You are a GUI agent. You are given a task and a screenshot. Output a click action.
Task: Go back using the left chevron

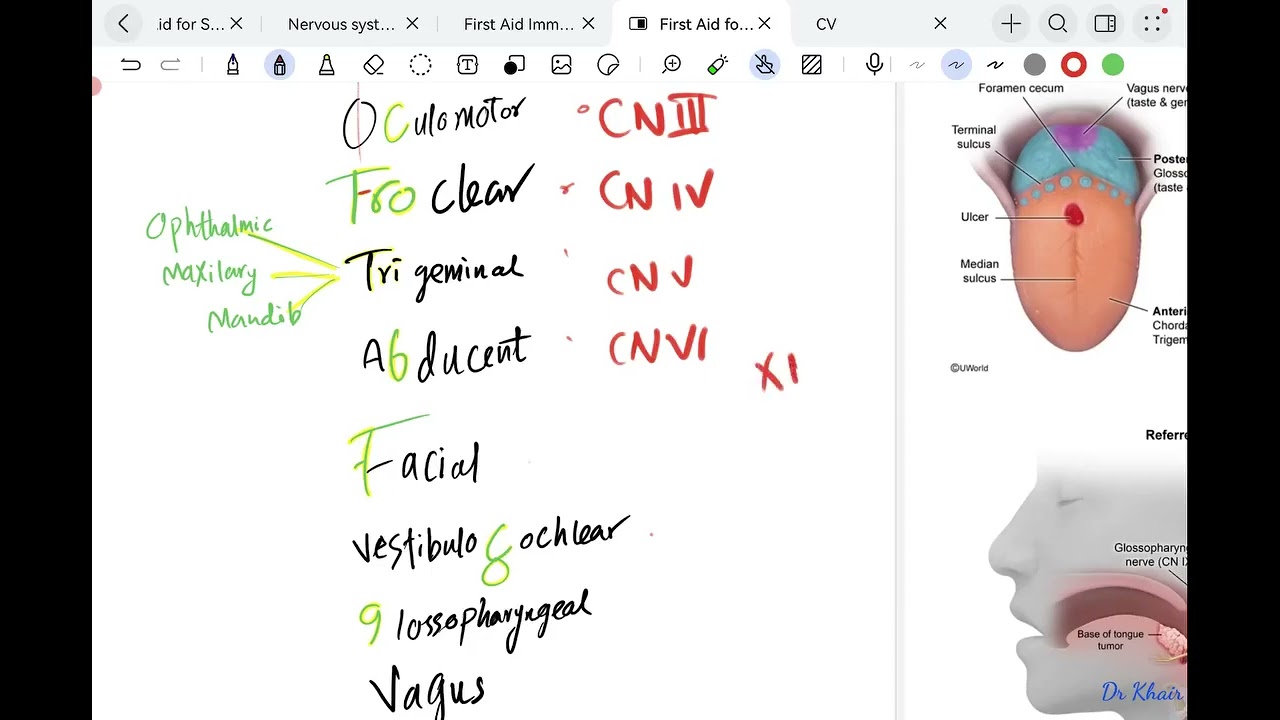click(x=123, y=24)
